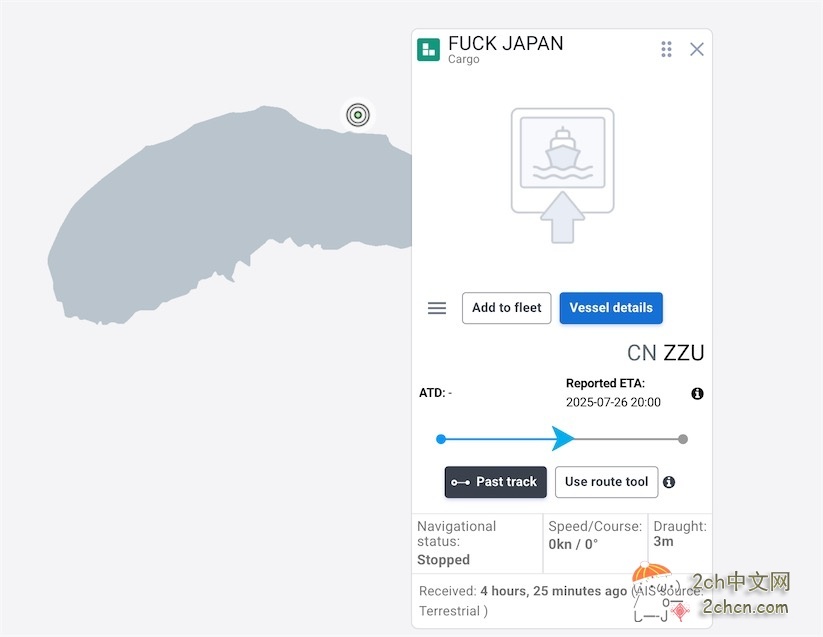Click the hamburger list icon beside Add to fleet
The height and width of the screenshot is (637, 823).
click(x=437, y=308)
